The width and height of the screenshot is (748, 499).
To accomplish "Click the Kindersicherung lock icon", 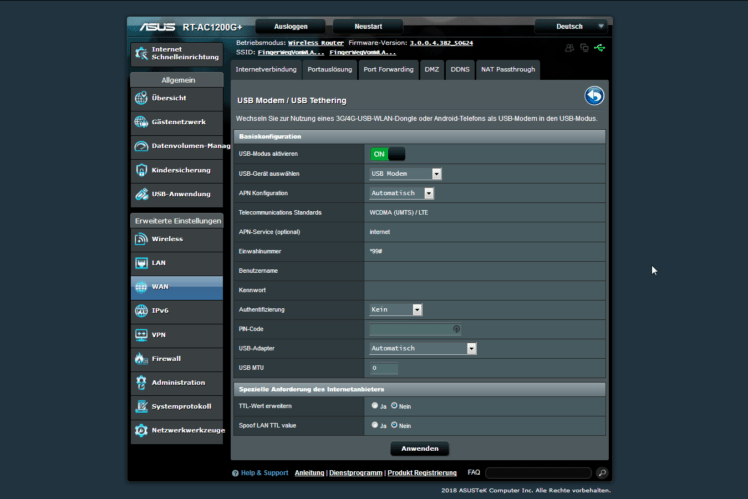I will tap(141, 170).
